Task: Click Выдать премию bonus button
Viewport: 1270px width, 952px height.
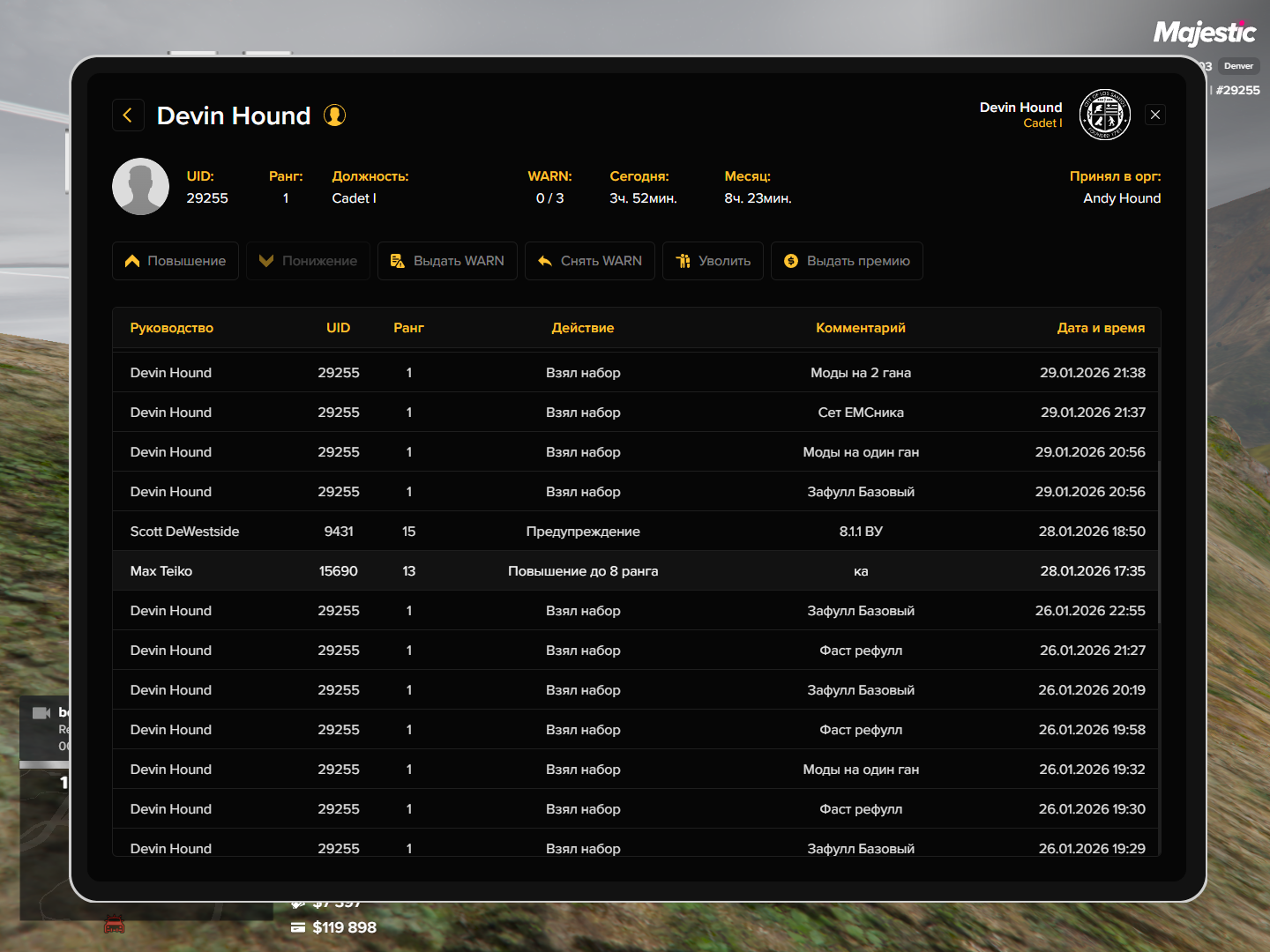Action: [847, 261]
